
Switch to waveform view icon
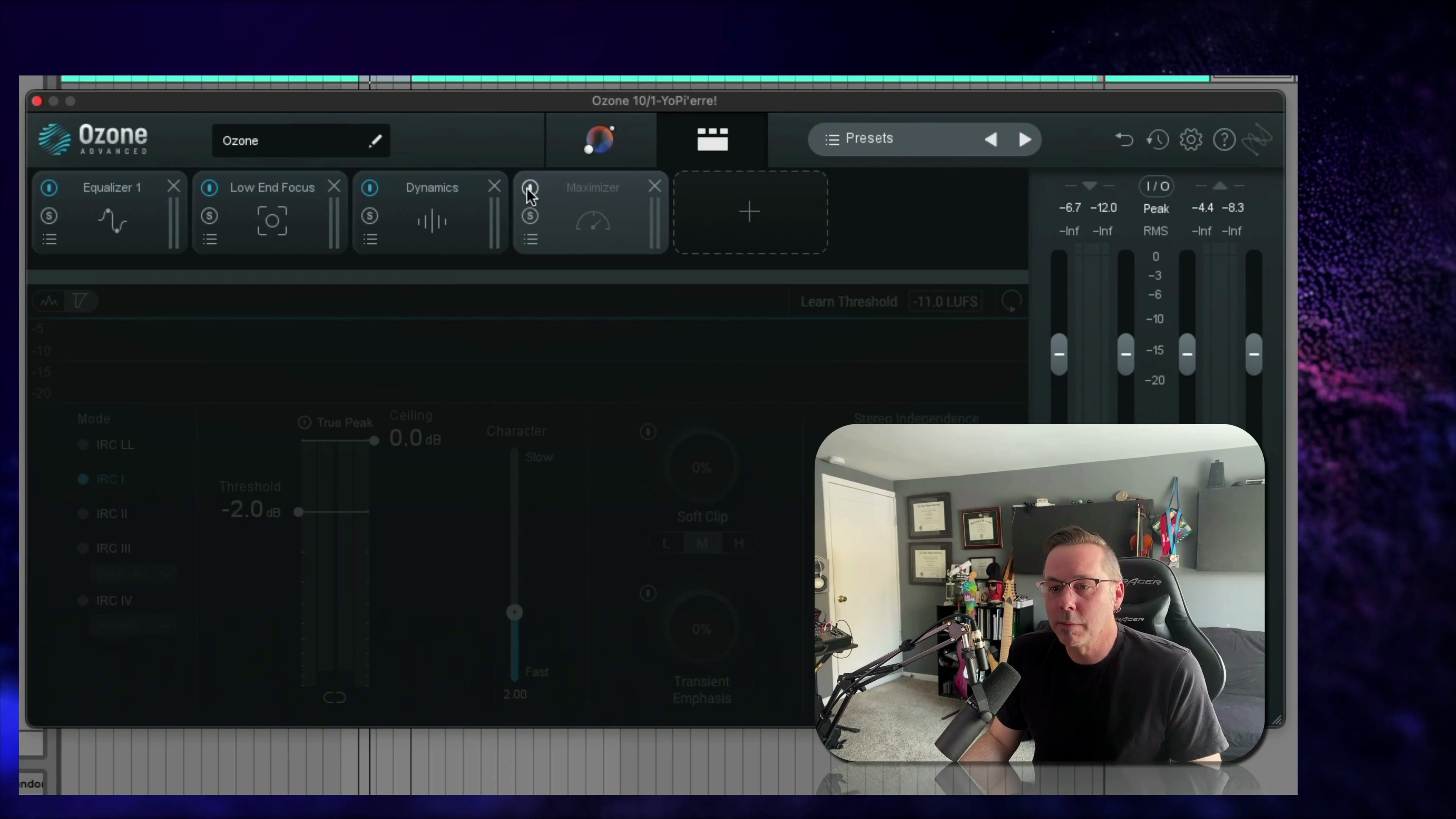point(50,301)
